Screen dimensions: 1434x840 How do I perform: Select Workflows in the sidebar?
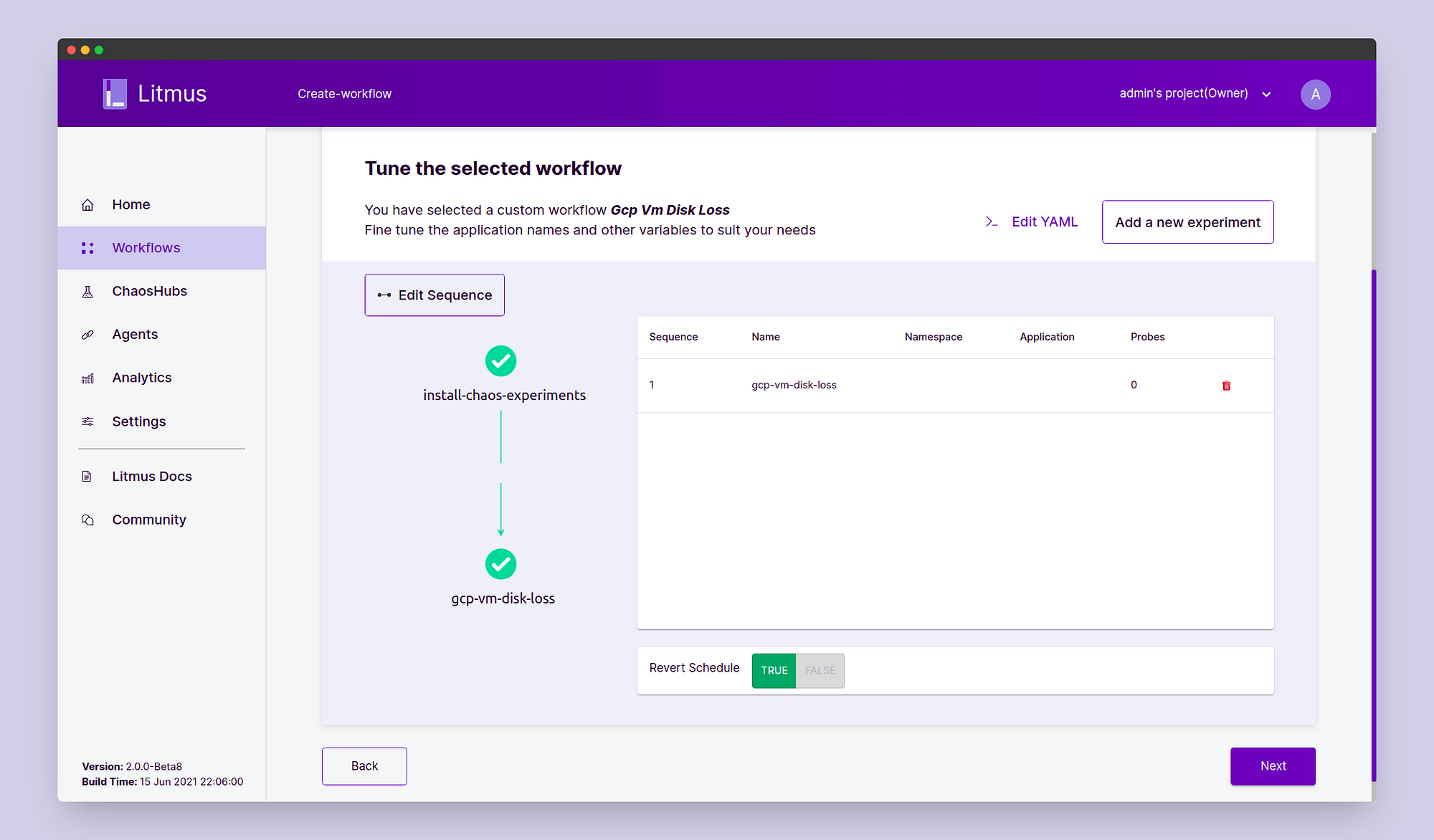tap(161, 248)
